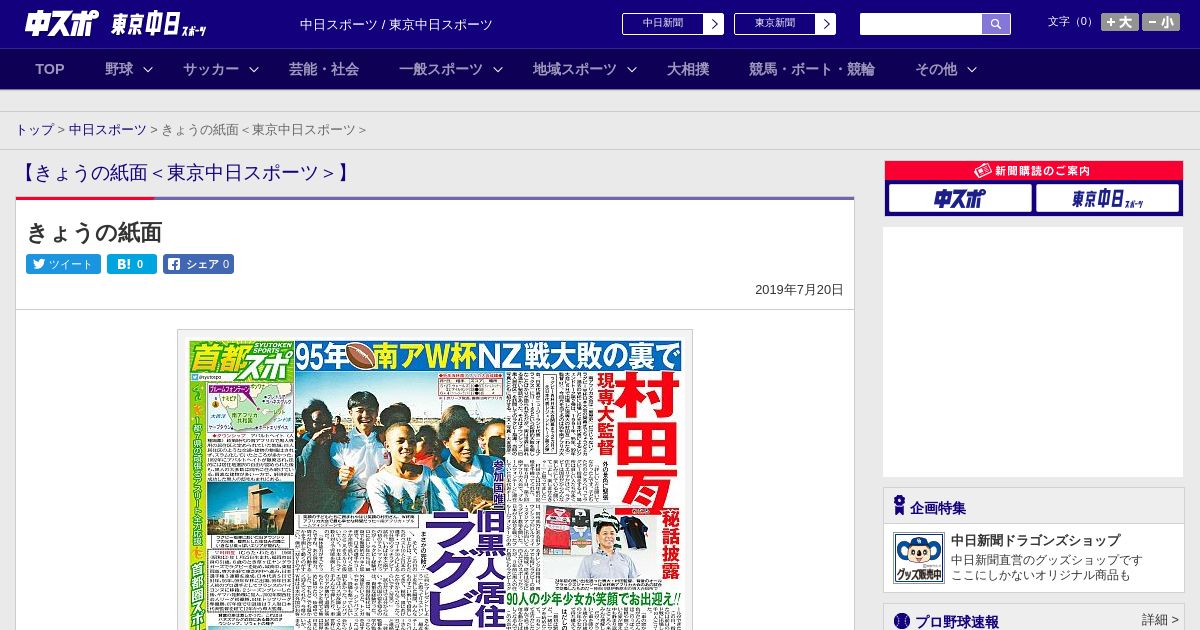Click header text 中日スポーツ / 東京中日スポーツ

click(x=396, y=24)
